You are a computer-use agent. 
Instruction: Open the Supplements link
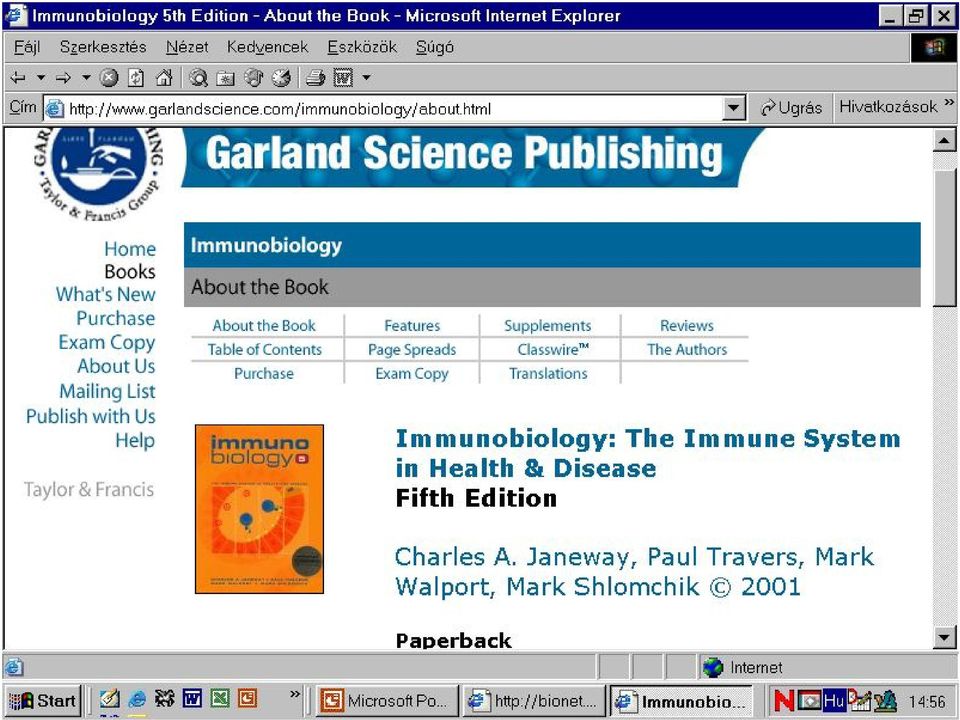(x=548, y=326)
